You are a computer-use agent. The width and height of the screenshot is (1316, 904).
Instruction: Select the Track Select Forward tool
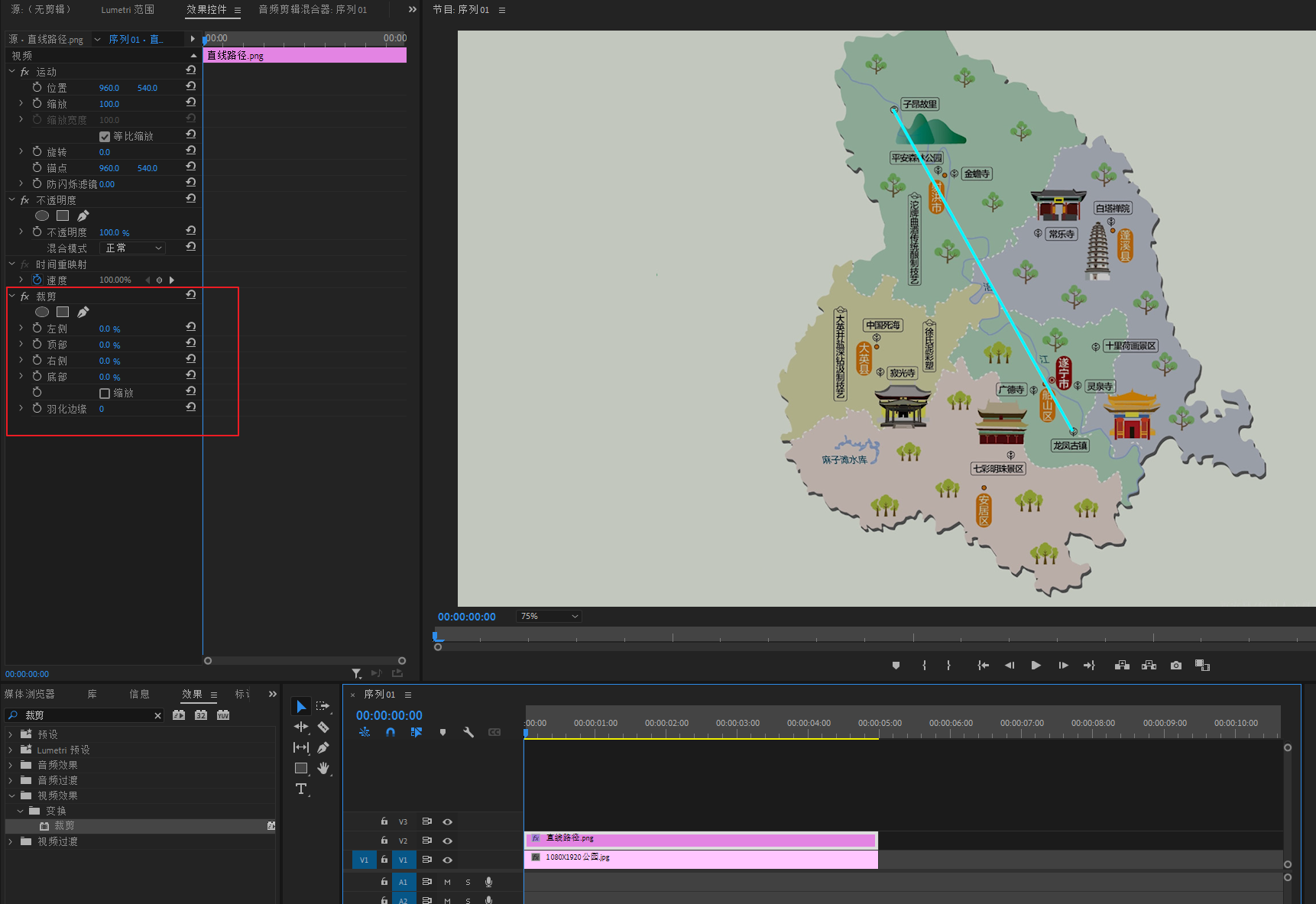323,707
